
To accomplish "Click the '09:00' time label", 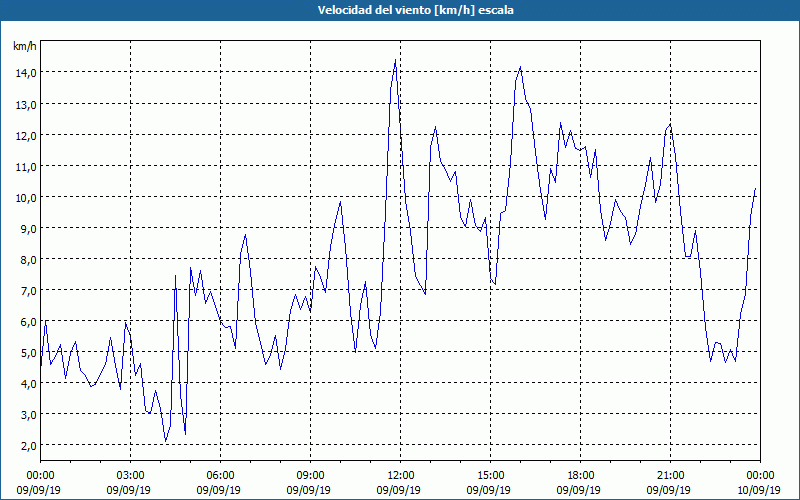I will point(310,476).
